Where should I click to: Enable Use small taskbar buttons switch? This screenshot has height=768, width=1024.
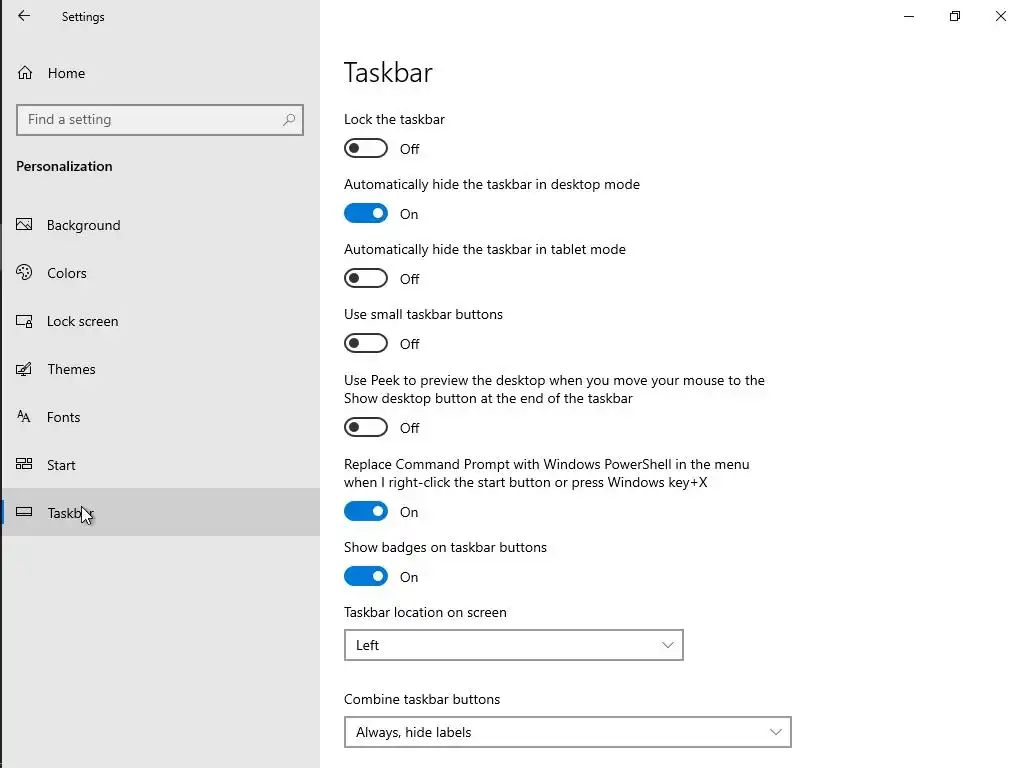[366, 344]
